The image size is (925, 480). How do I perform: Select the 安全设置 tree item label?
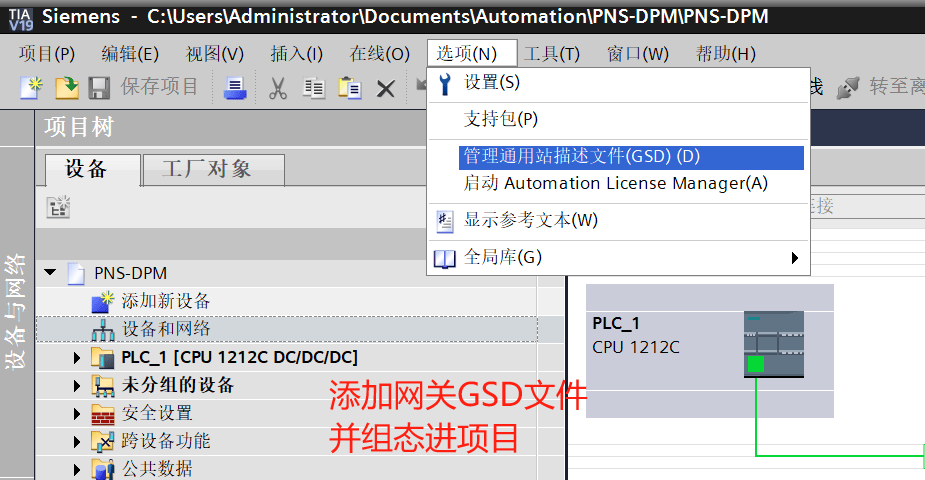[157, 413]
